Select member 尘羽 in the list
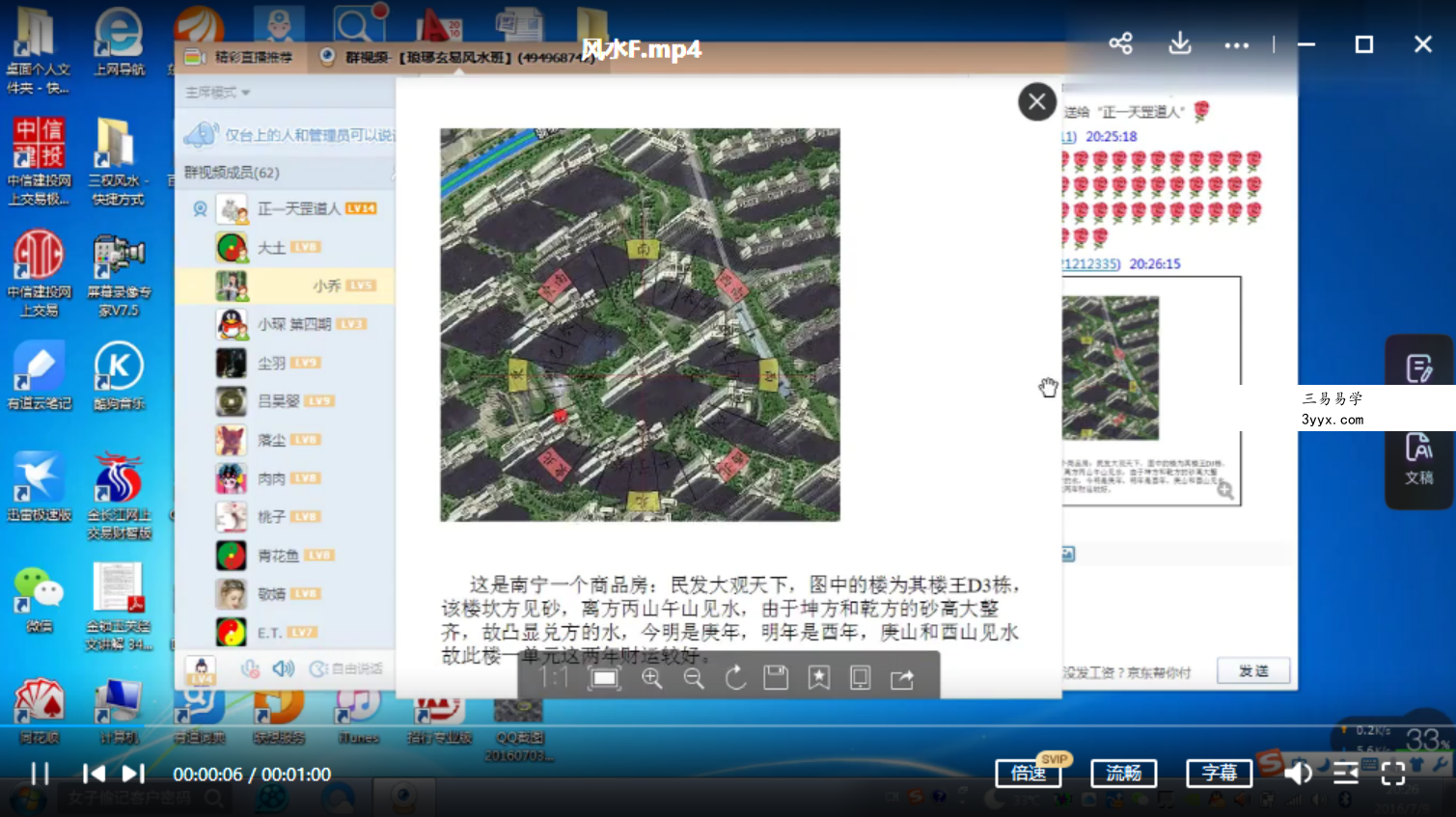 coord(286,363)
